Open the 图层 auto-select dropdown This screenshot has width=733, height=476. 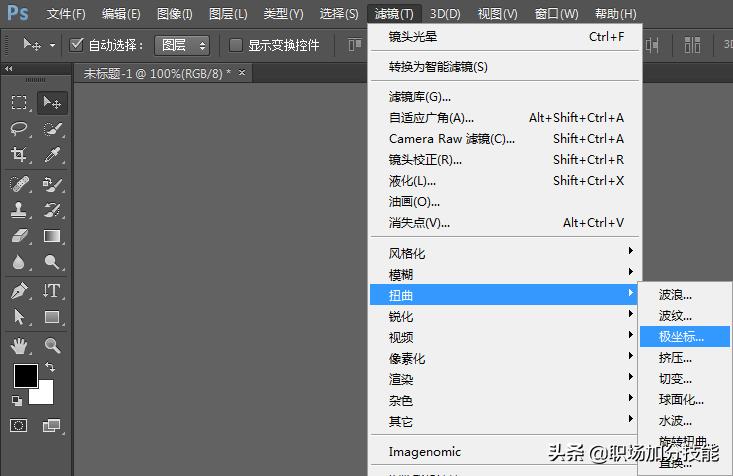(x=182, y=45)
